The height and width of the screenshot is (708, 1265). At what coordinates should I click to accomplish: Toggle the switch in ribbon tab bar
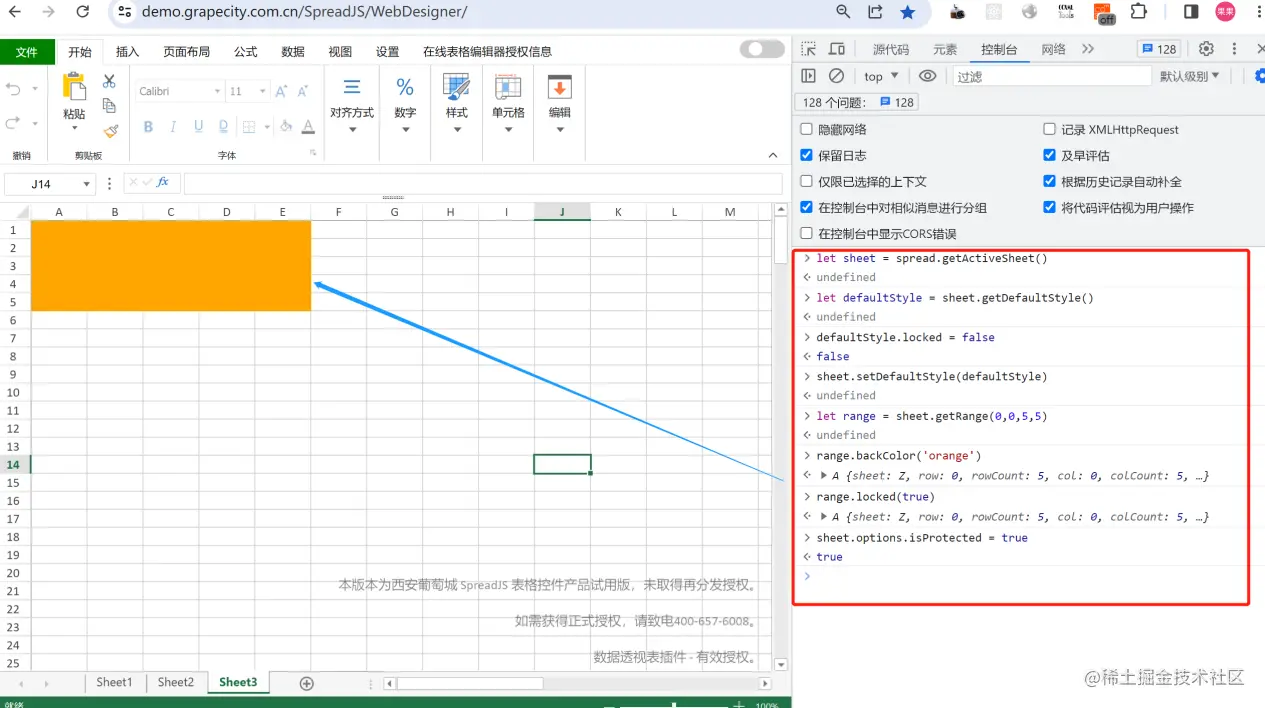[x=762, y=49]
